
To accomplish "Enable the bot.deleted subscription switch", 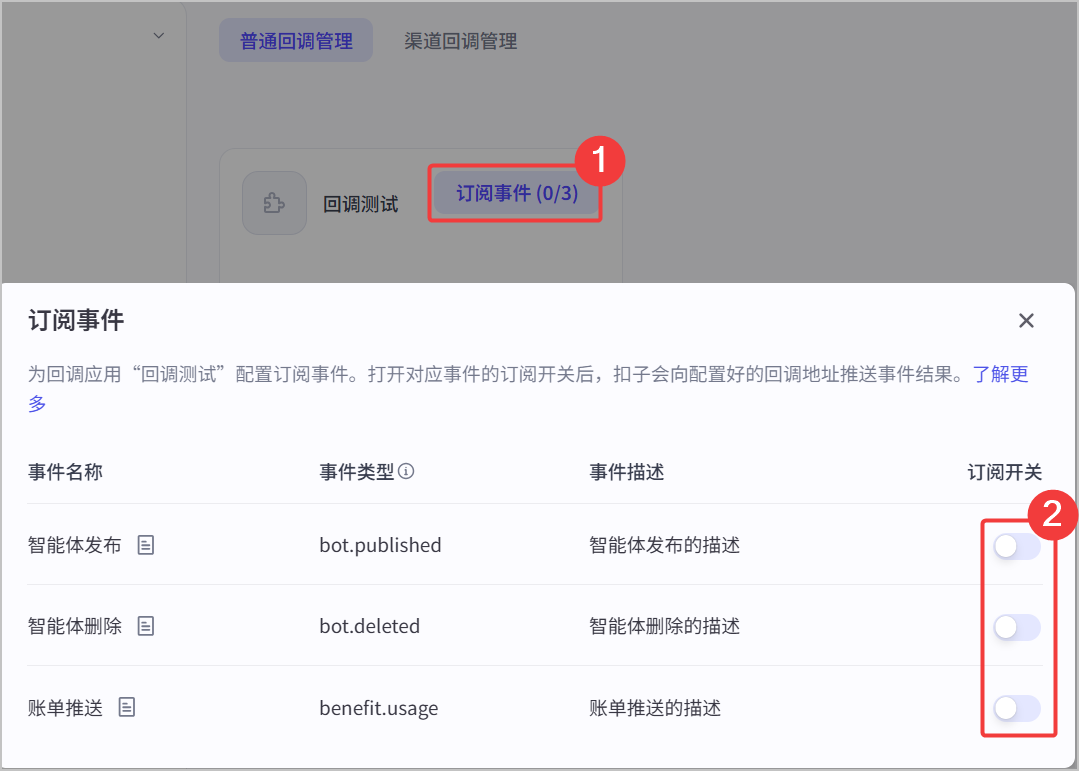I will tap(1016, 627).
